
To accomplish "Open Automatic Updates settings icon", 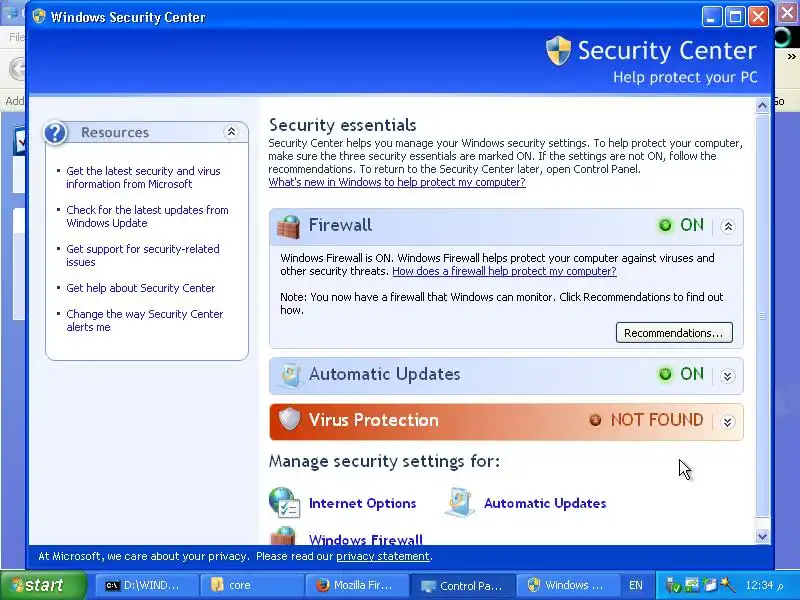I will 460,503.
